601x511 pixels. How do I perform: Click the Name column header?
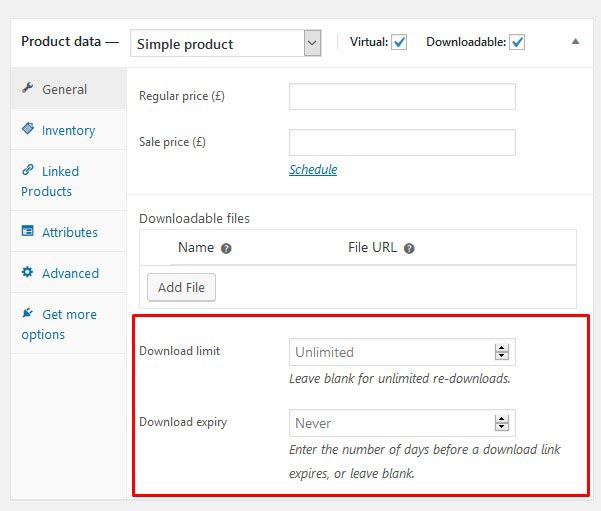(x=196, y=248)
